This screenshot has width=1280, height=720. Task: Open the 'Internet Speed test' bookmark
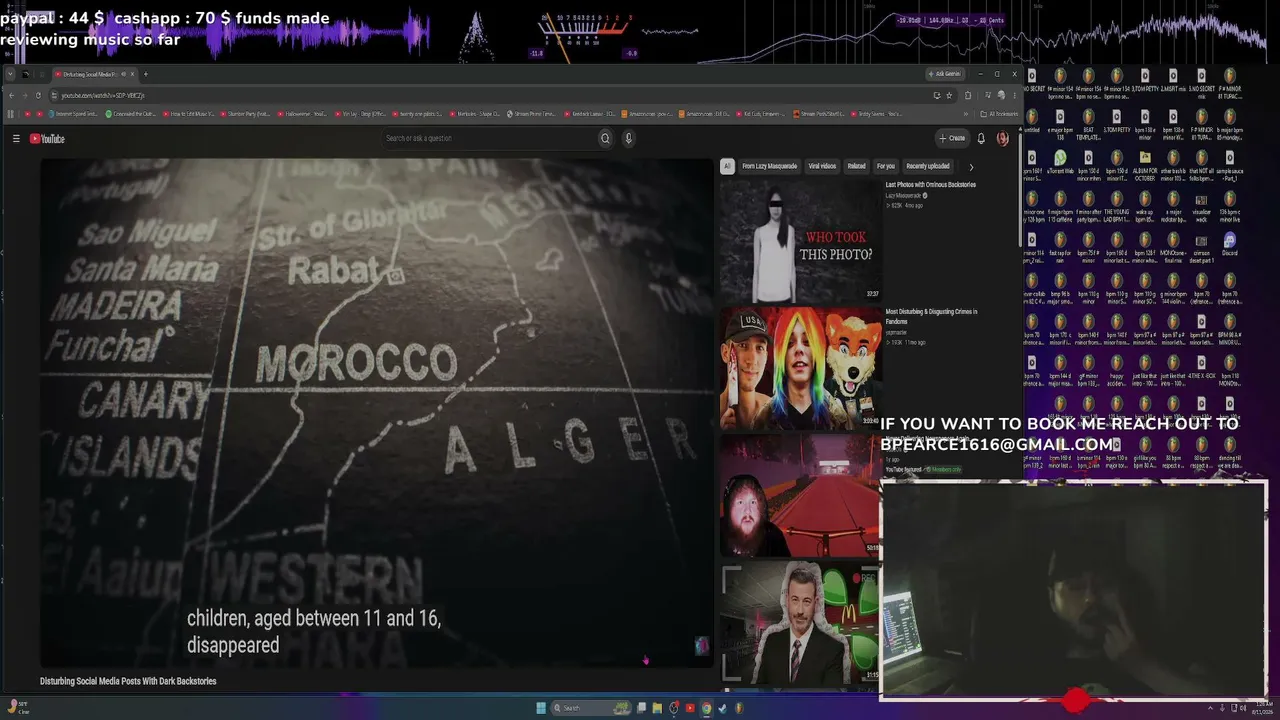coord(73,114)
